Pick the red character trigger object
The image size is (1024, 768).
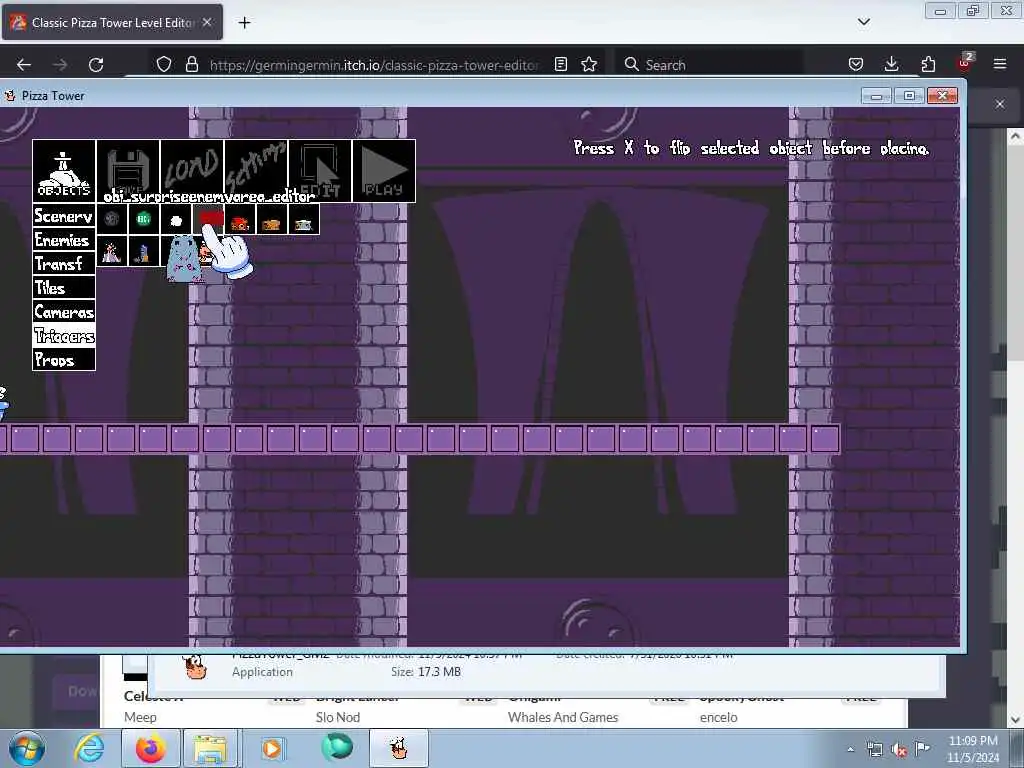(240, 219)
